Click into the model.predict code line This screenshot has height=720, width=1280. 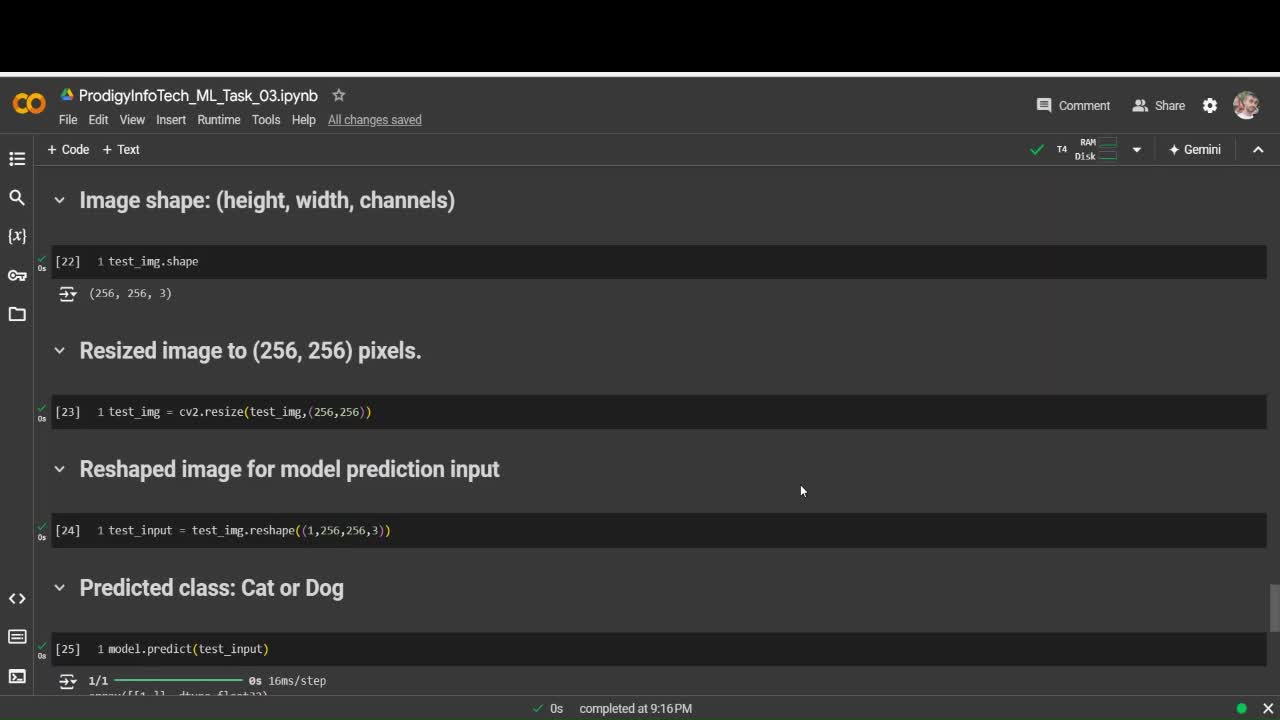point(188,649)
